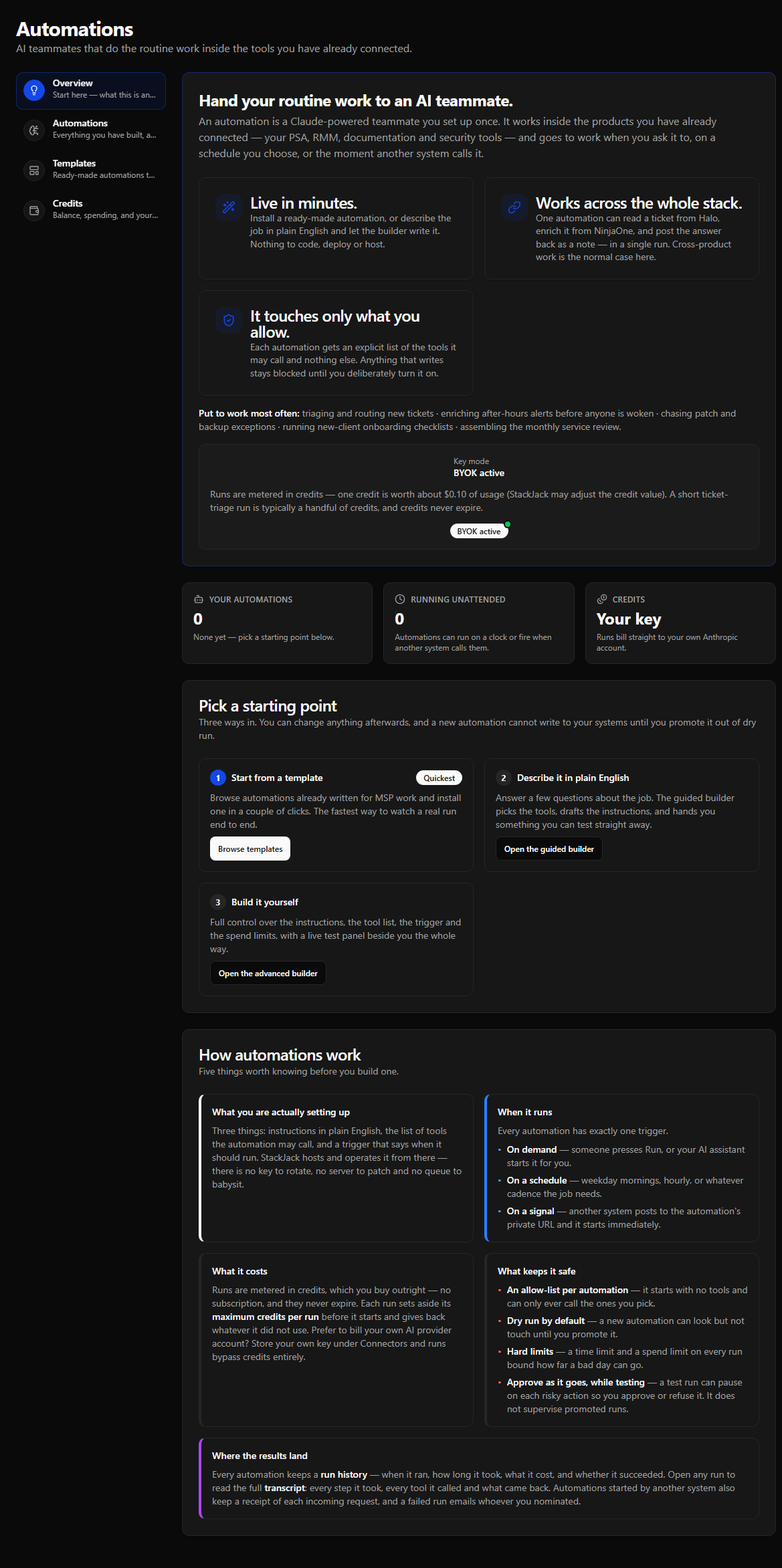Click the step 3 badge for Build it yourself
The width and height of the screenshot is (782, 1568).
point(218,902)
